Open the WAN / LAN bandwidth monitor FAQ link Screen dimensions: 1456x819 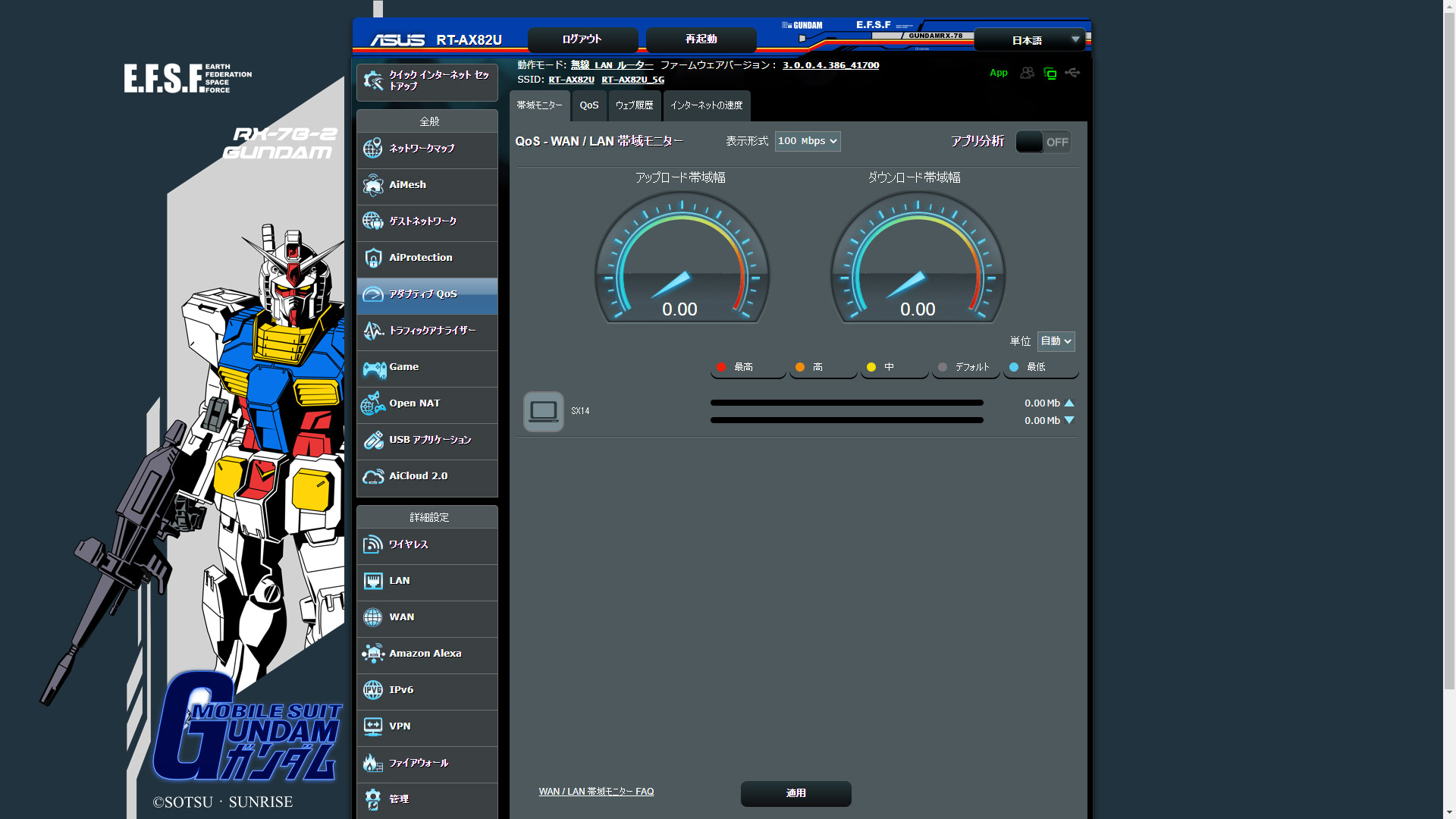[x=596, y=792]
